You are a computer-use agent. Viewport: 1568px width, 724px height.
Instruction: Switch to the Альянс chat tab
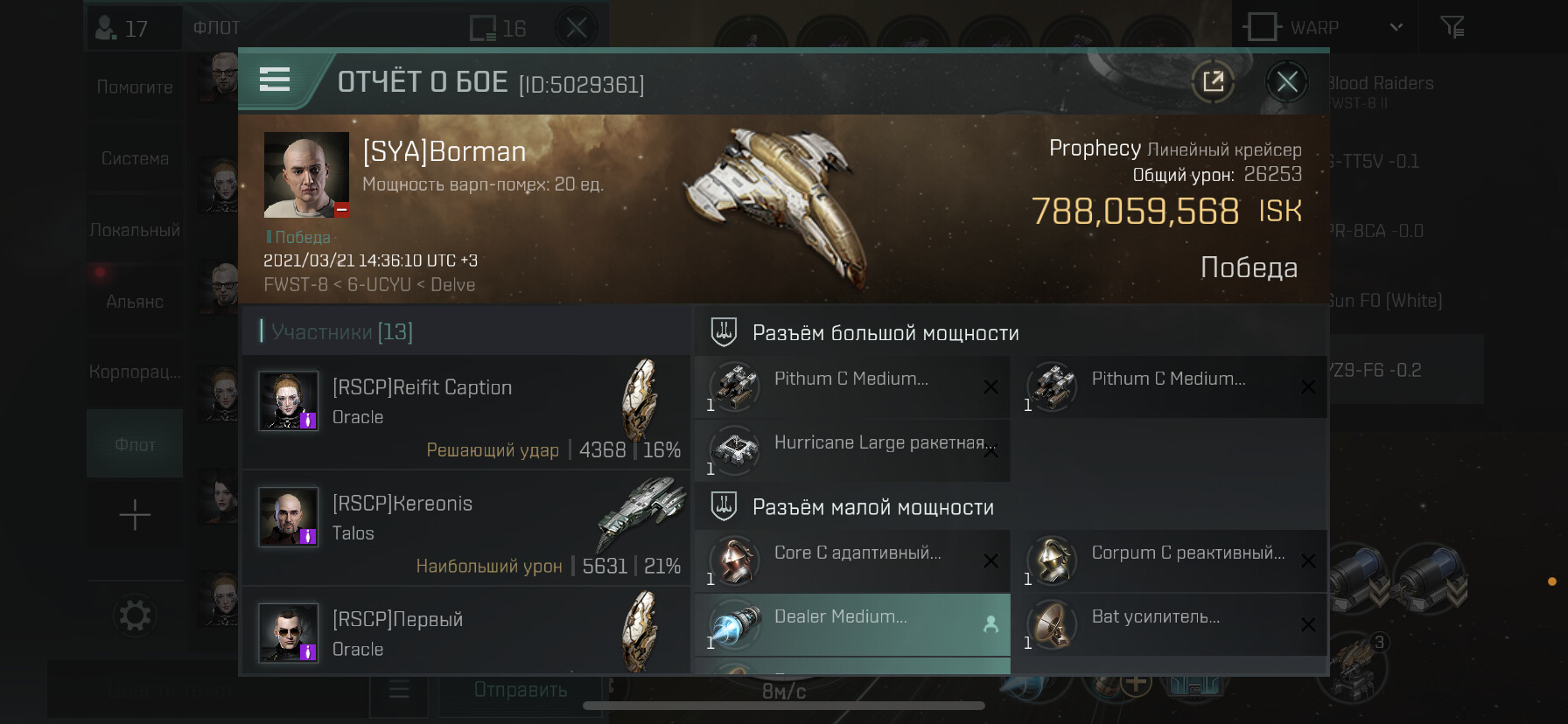[135, 301]
